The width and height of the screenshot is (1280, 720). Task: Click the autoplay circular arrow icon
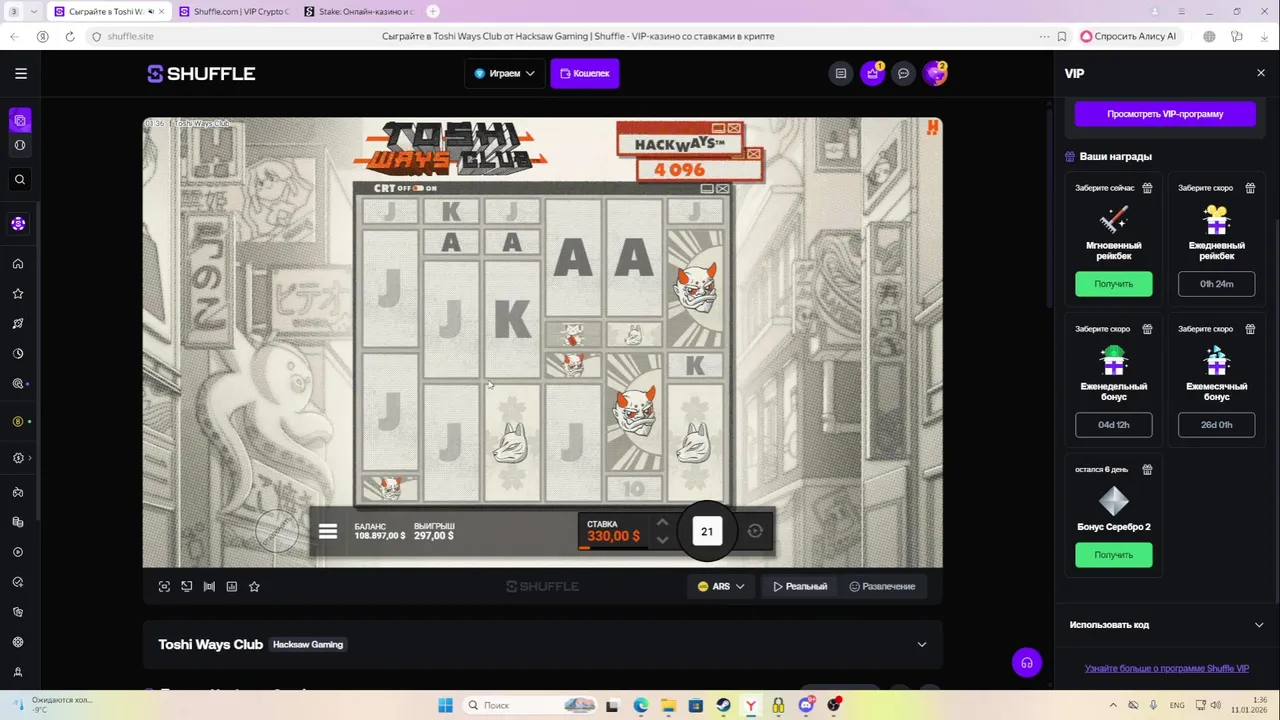click(x=755, y=531)
